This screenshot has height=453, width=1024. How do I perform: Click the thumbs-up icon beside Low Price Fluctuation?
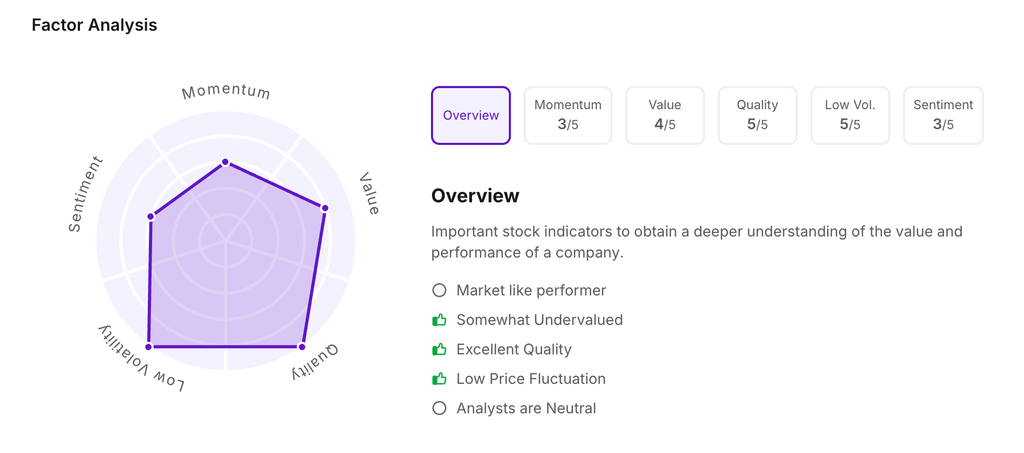(439, 379)
